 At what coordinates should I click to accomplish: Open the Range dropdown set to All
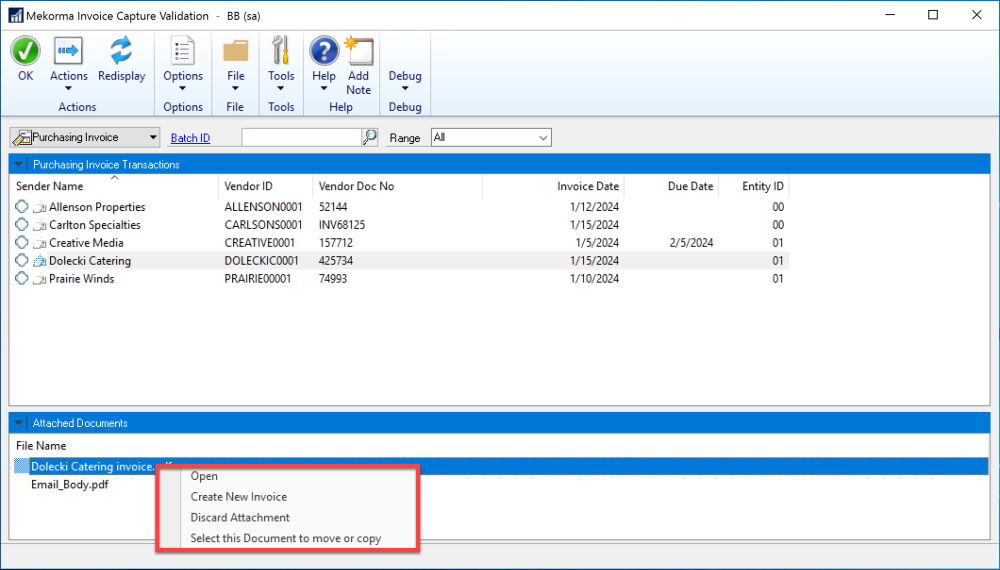click(x=491, y=138)
